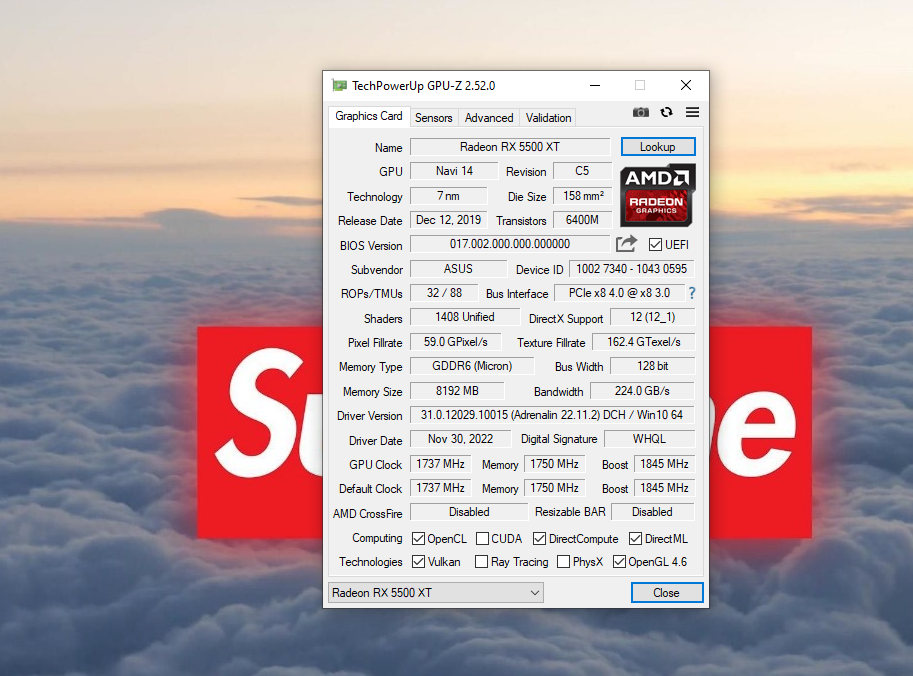Screen dimensions: 913x676
Task: Click the Shaders field 1408 Unified
Action: point(465,317)
